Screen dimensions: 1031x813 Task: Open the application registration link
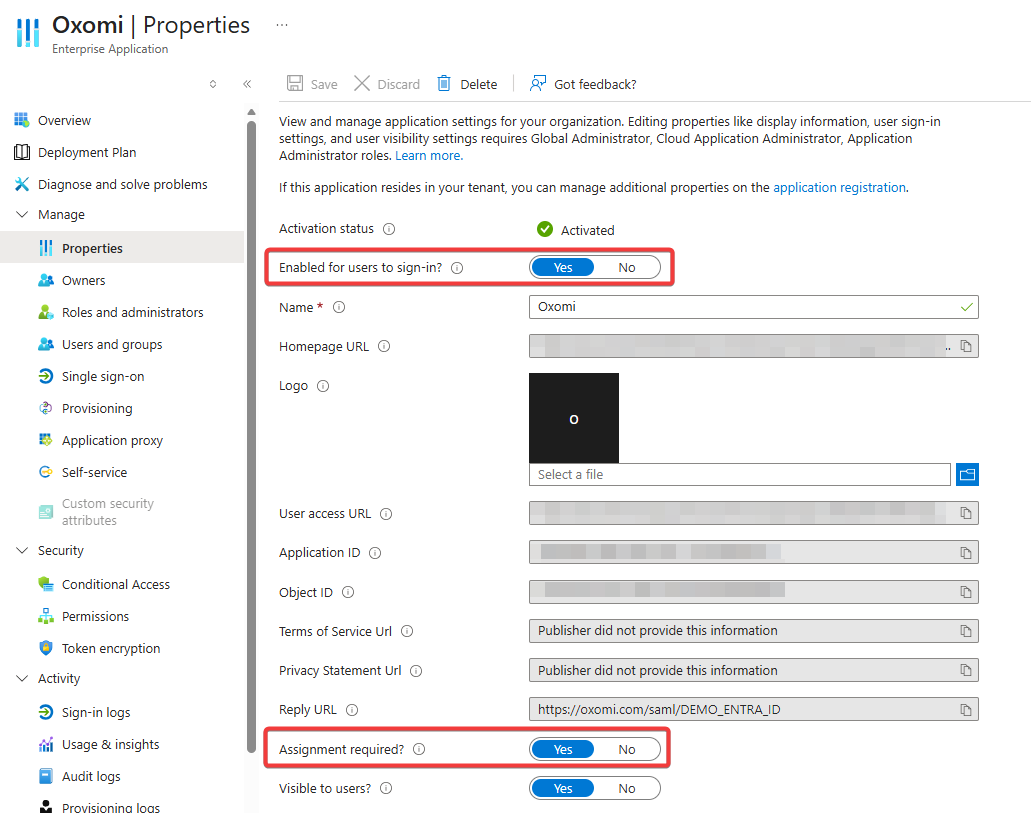pos(839,187)
